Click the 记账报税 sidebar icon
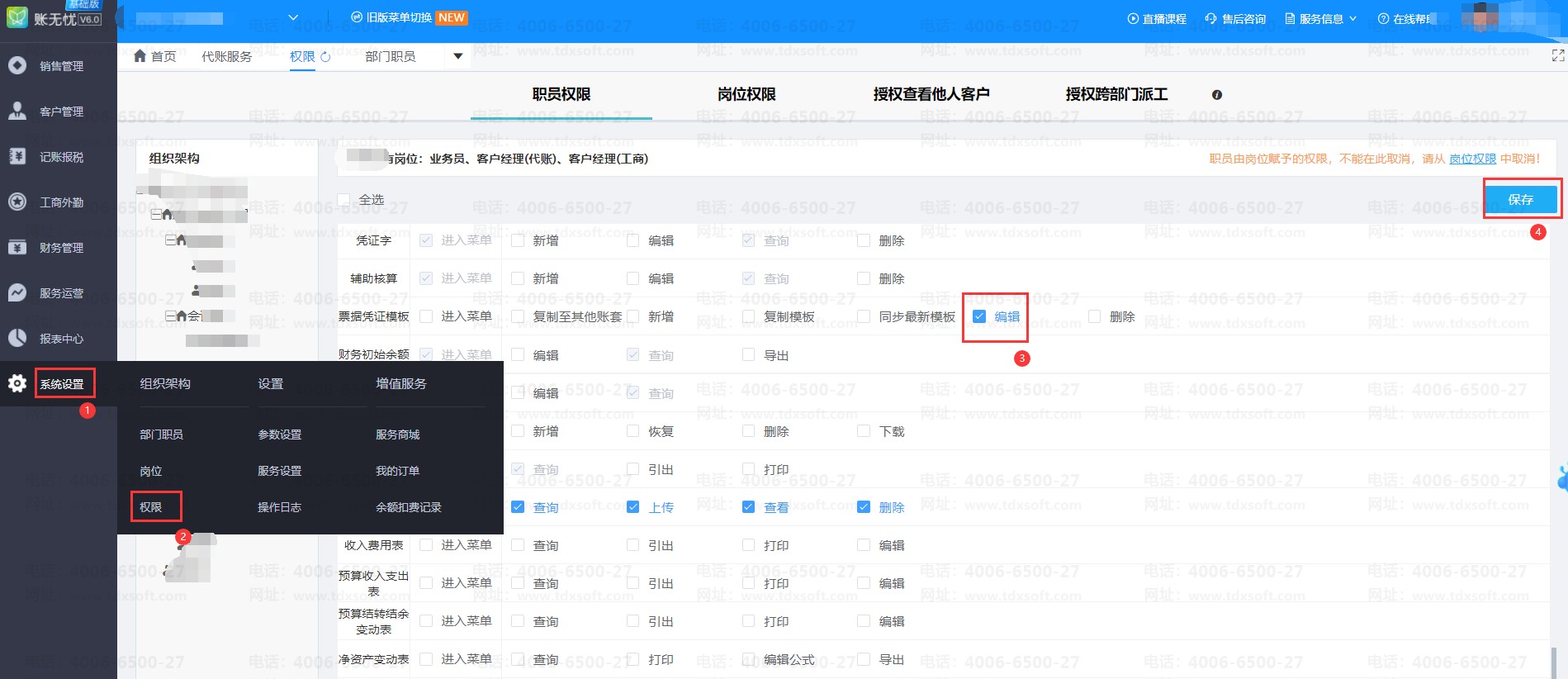The image size is (1568, 679). point(17,156)
